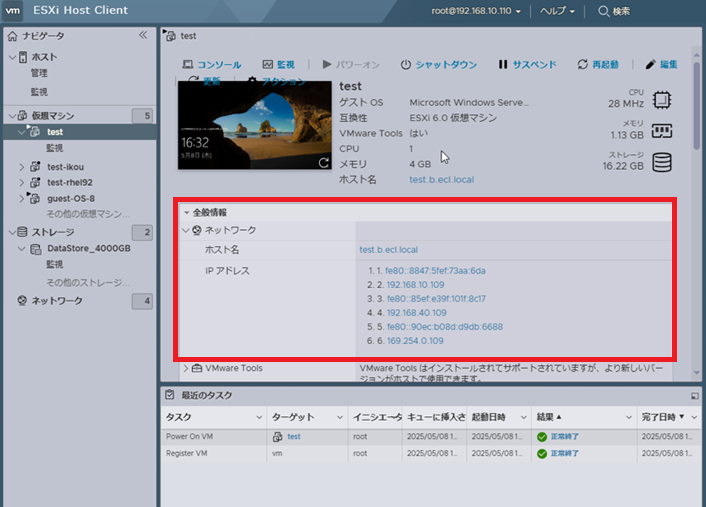Open the ターゲット column dropdown
This screenshot has width=706, height=507.
point(340,417)
